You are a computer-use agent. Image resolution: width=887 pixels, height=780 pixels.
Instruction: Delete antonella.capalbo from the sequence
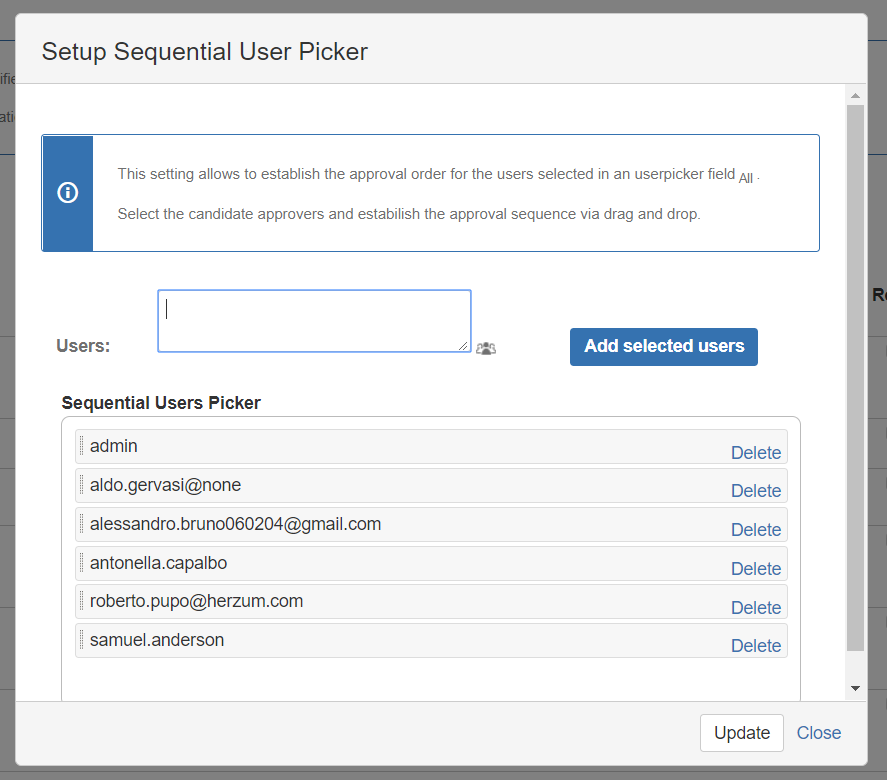[756, 568]
